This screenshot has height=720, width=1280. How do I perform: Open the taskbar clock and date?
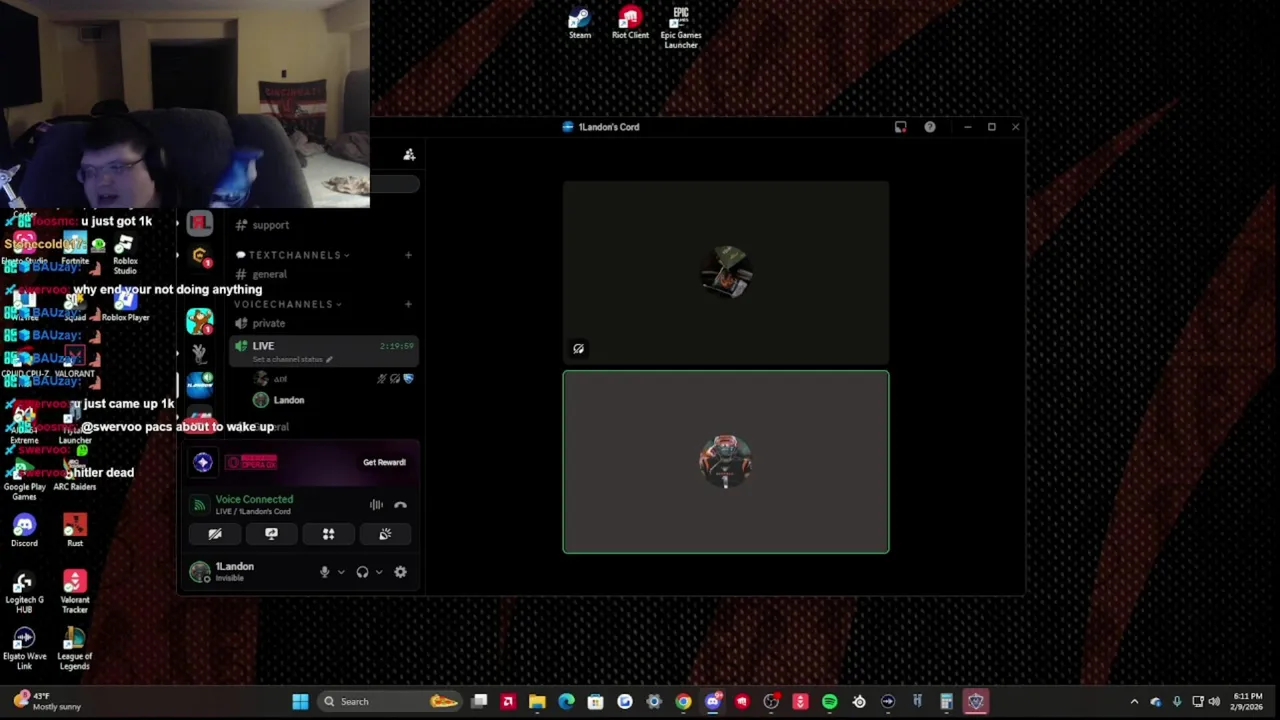click(1247, 701)
